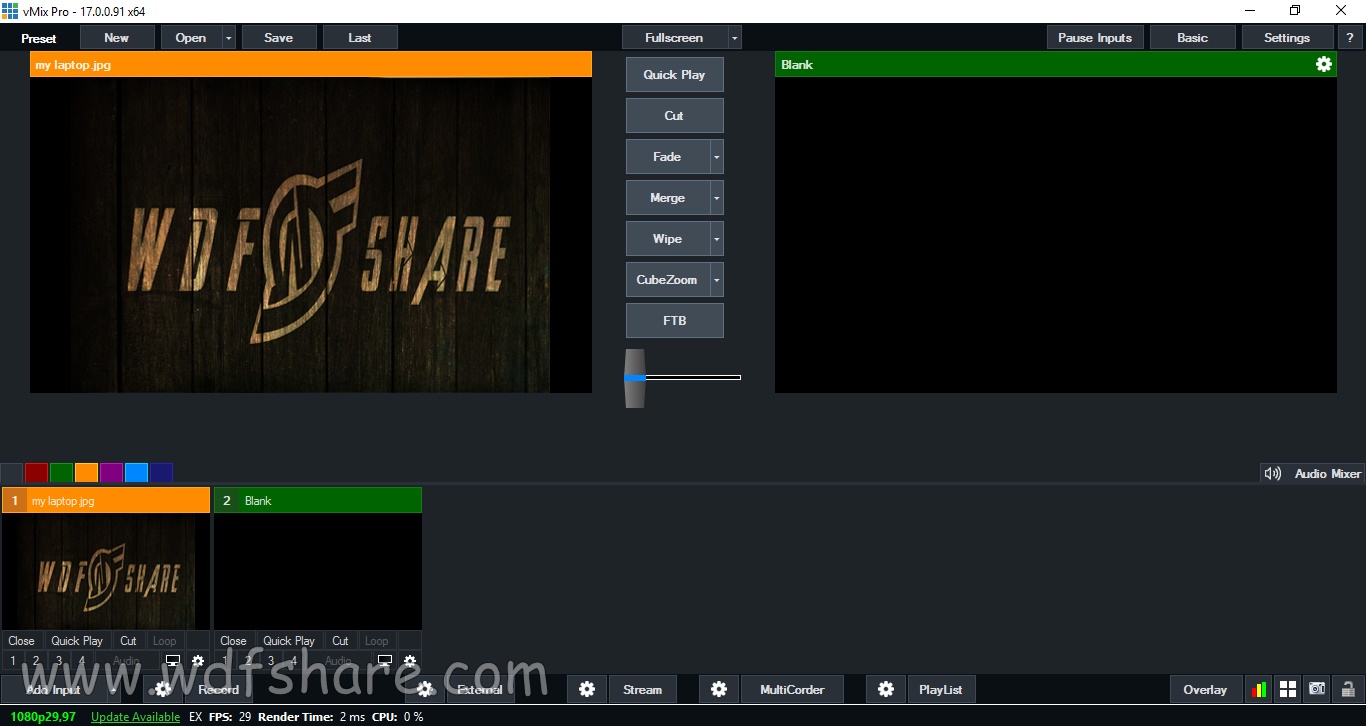This screenshot has width=1366, height=726.
Task: Expand Fade transition dropdown arrow
Action: point(717,157)
